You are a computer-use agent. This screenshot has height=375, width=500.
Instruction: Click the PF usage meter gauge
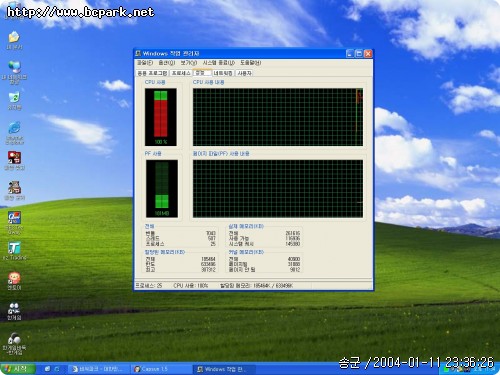click(162, 189)
